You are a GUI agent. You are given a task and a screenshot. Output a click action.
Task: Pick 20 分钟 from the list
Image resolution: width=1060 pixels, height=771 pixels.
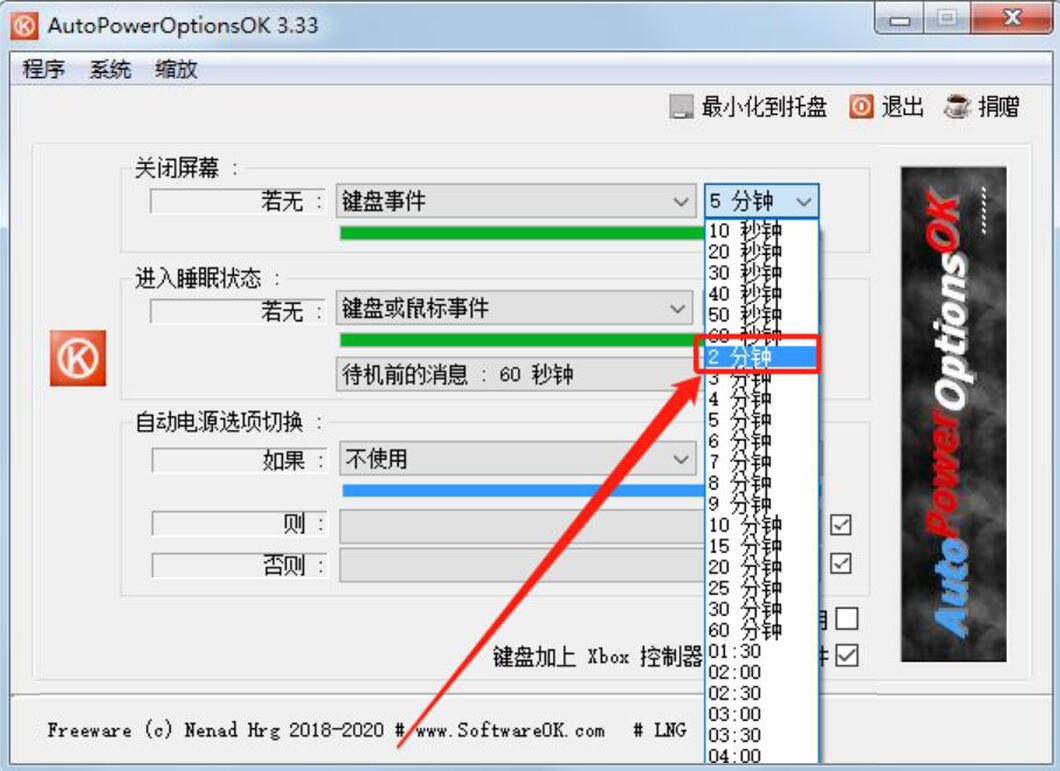tap(761, 567)
